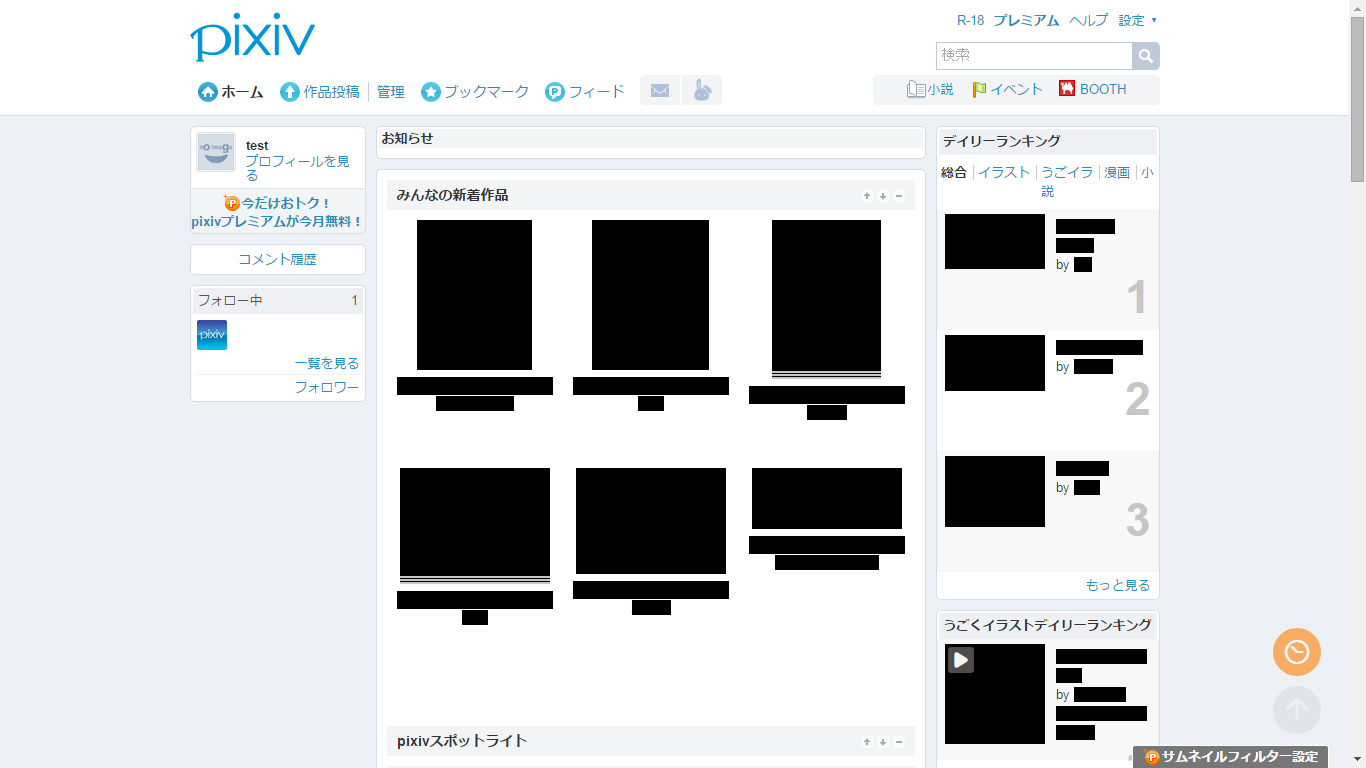Click the magnifying glass search icon
Viewport: 1366px width, 768px height.
click(1146, 55)
